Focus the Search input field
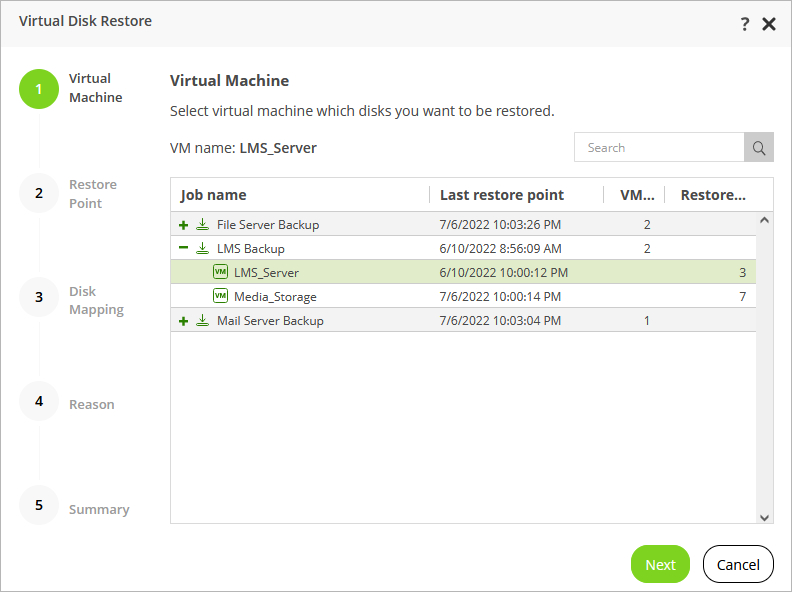792x592 pixels. [x=660, y=148]
